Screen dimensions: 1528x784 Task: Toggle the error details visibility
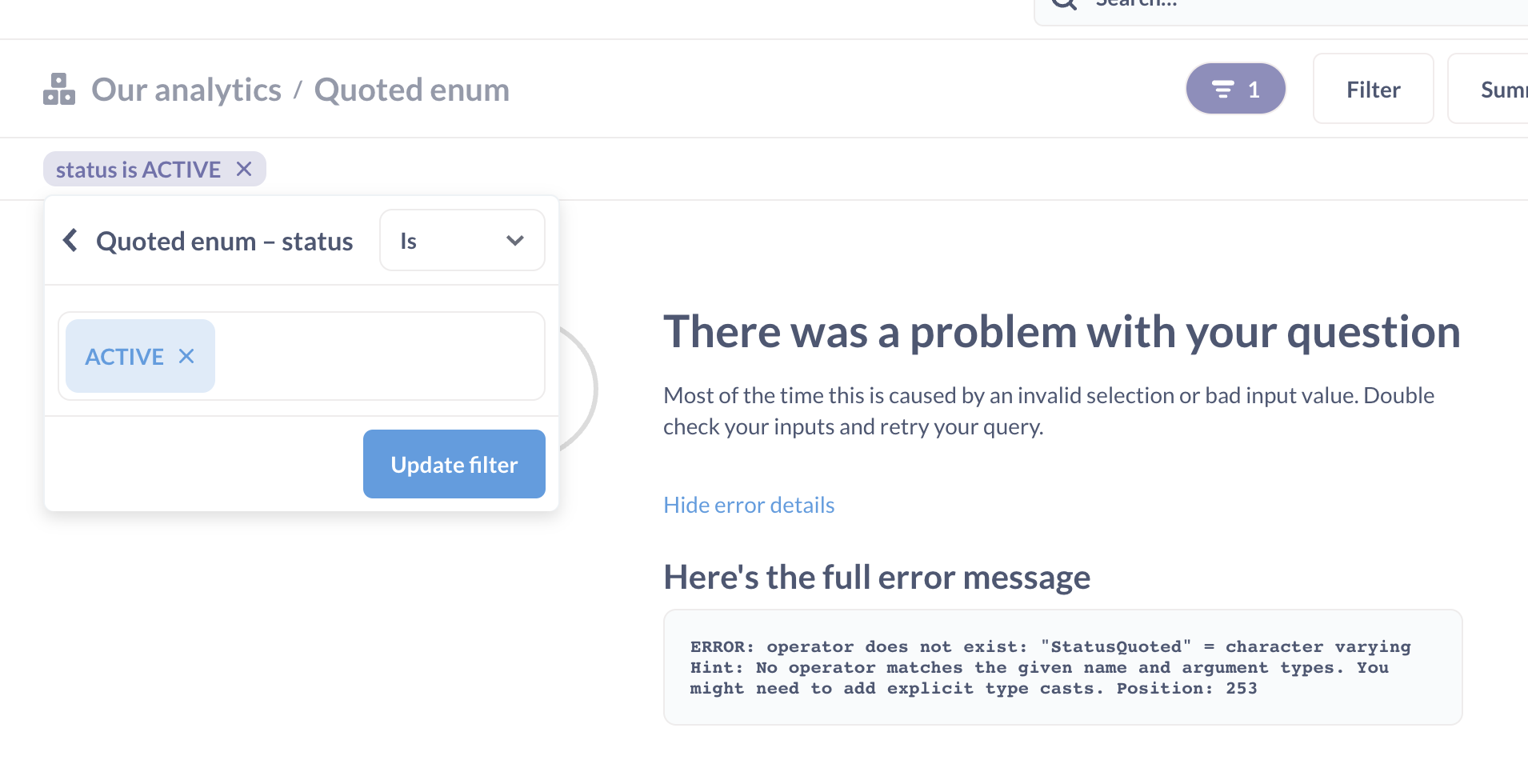(748, 504)
